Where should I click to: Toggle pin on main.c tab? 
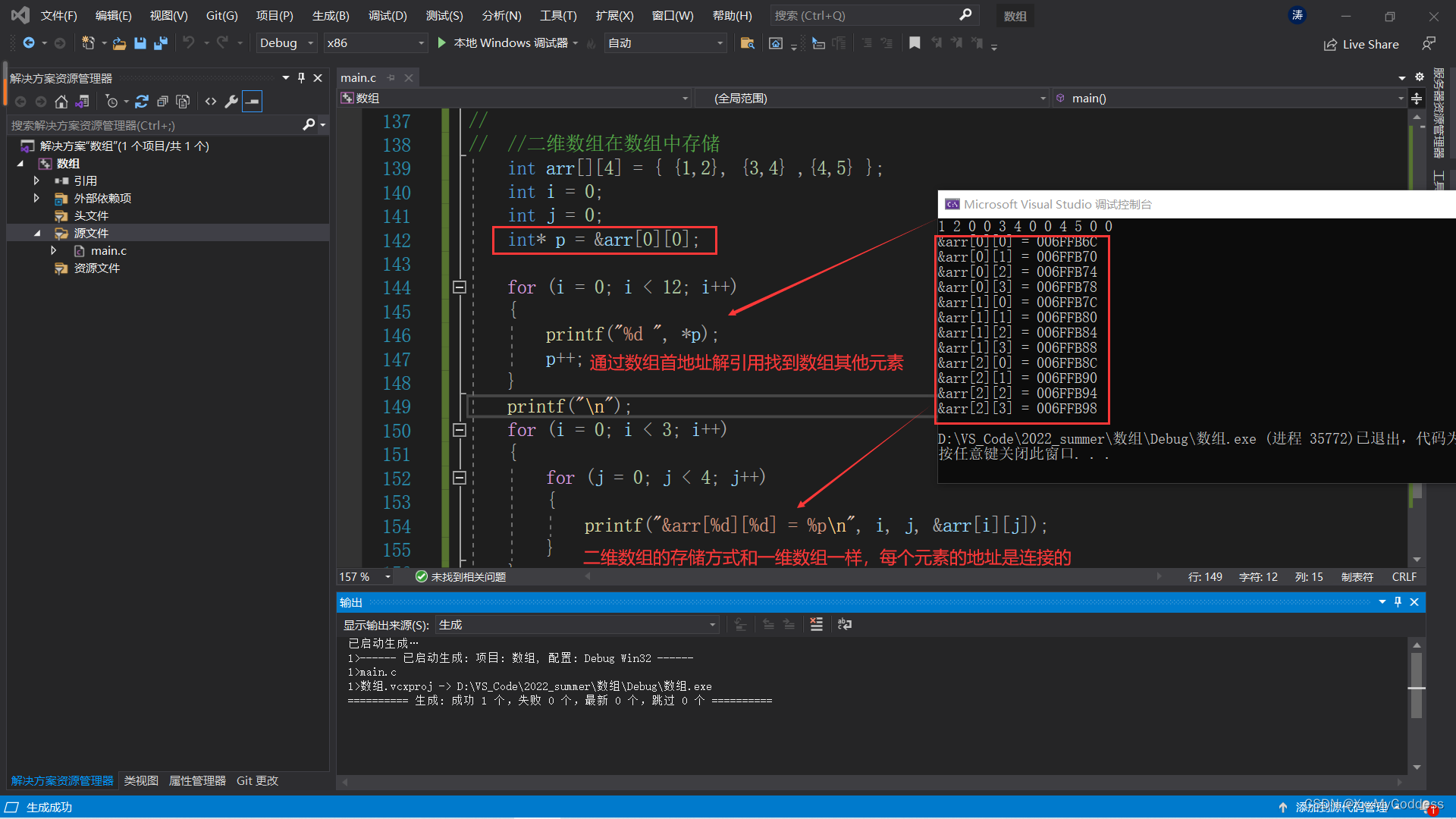391,77
